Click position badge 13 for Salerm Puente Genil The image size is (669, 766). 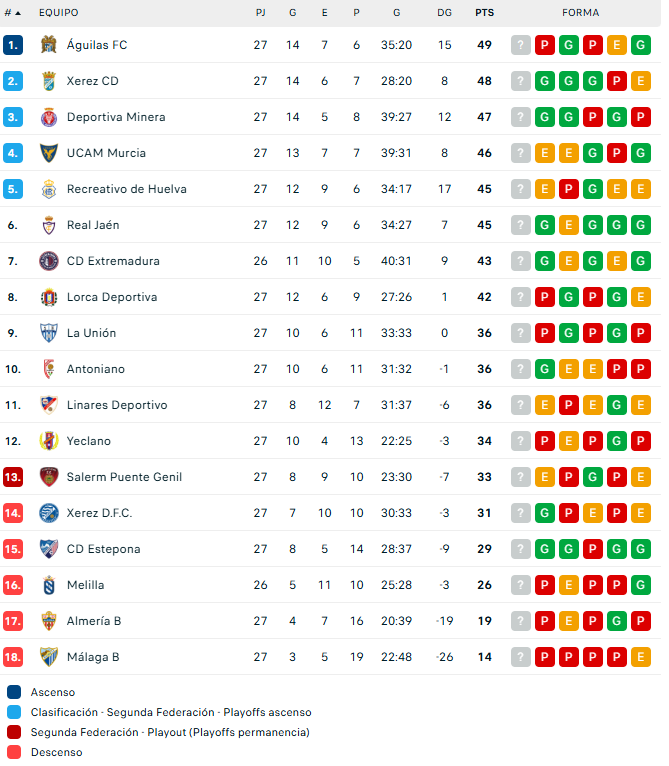coord(13,477)
